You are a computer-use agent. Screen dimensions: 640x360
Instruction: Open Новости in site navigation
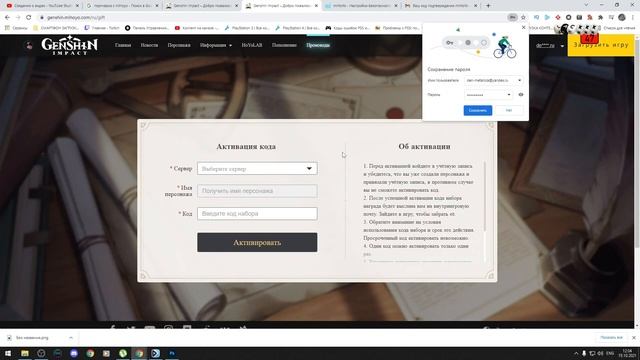coord(149,45)
